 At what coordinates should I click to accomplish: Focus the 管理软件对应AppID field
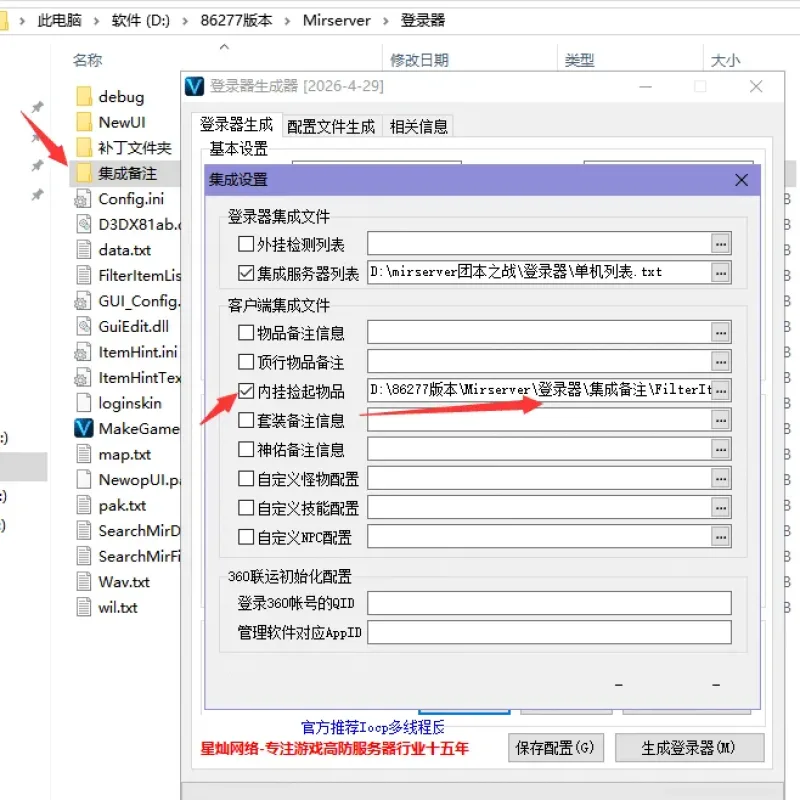click(549, 633)
